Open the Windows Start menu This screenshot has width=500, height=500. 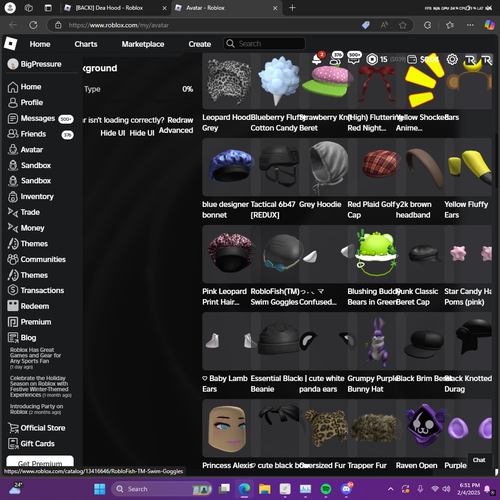[x=100, y=489]
